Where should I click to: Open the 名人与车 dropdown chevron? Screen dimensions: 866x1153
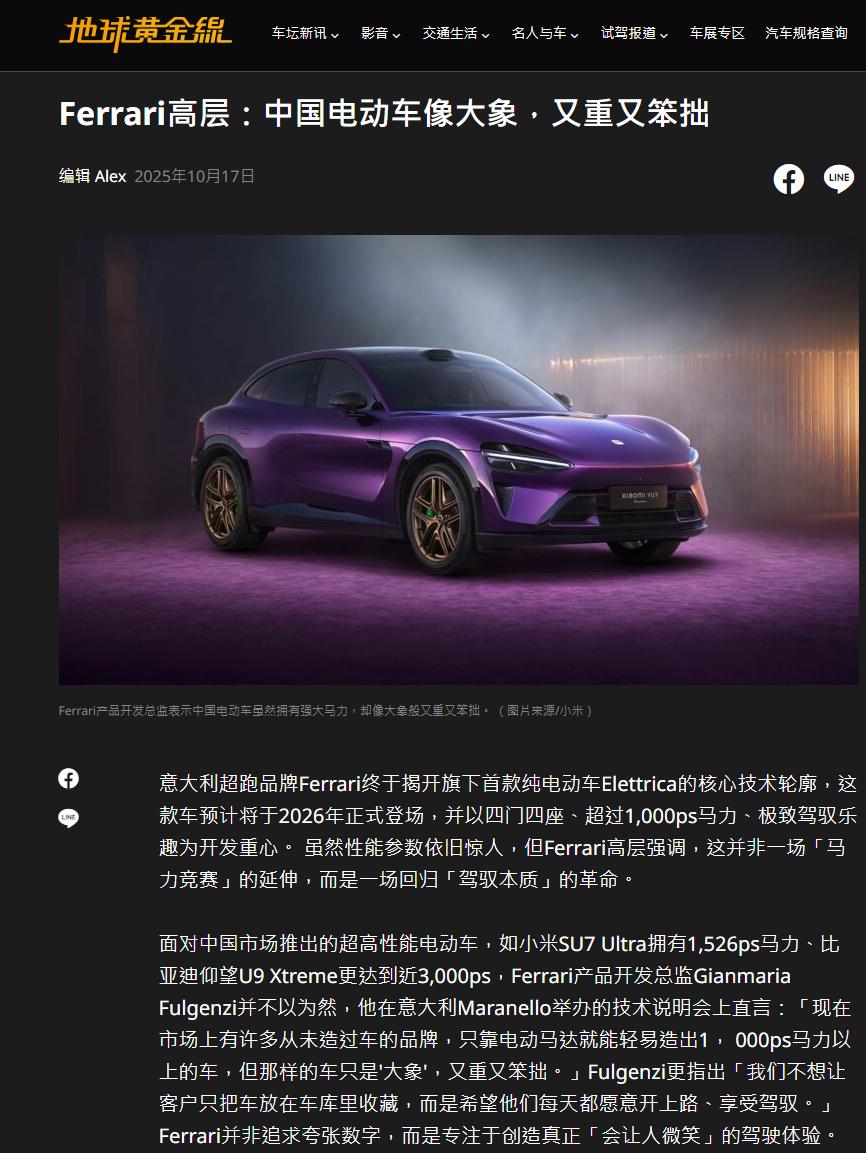[574, 35]
